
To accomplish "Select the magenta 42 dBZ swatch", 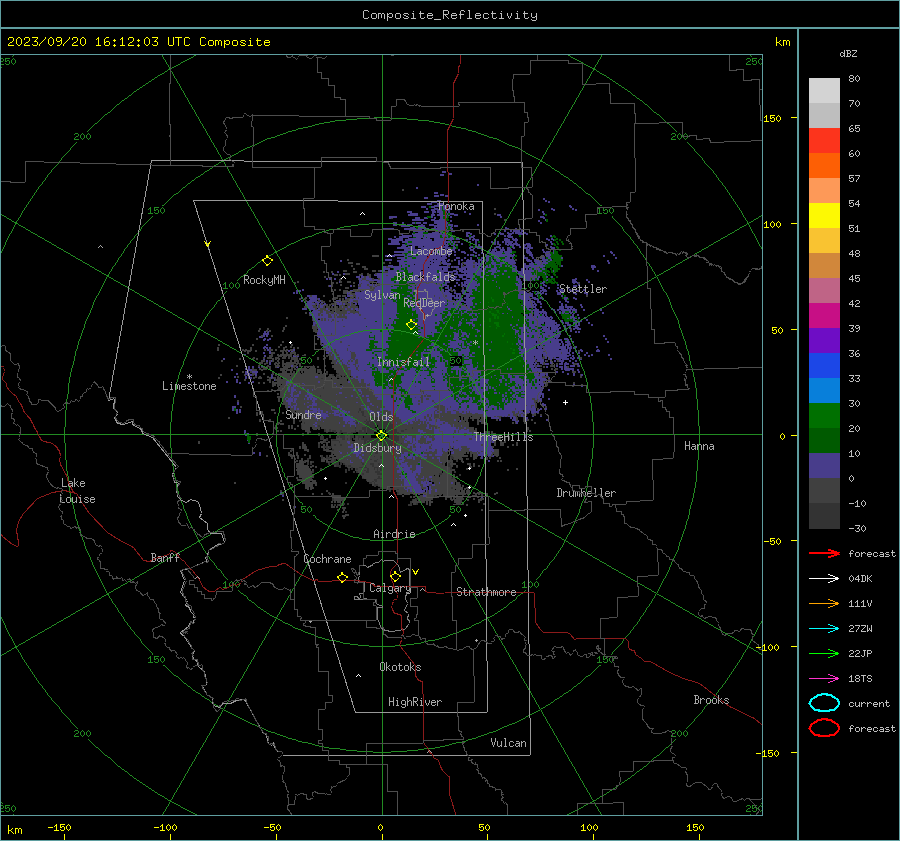I will (x=824, y=316).
